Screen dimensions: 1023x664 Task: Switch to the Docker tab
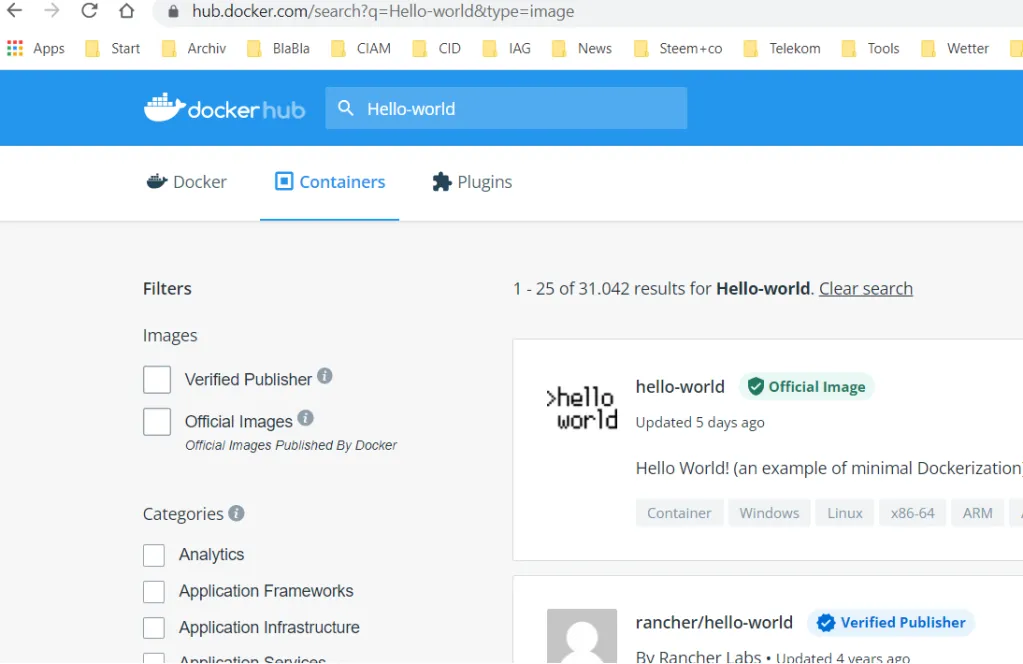[187, 182]
